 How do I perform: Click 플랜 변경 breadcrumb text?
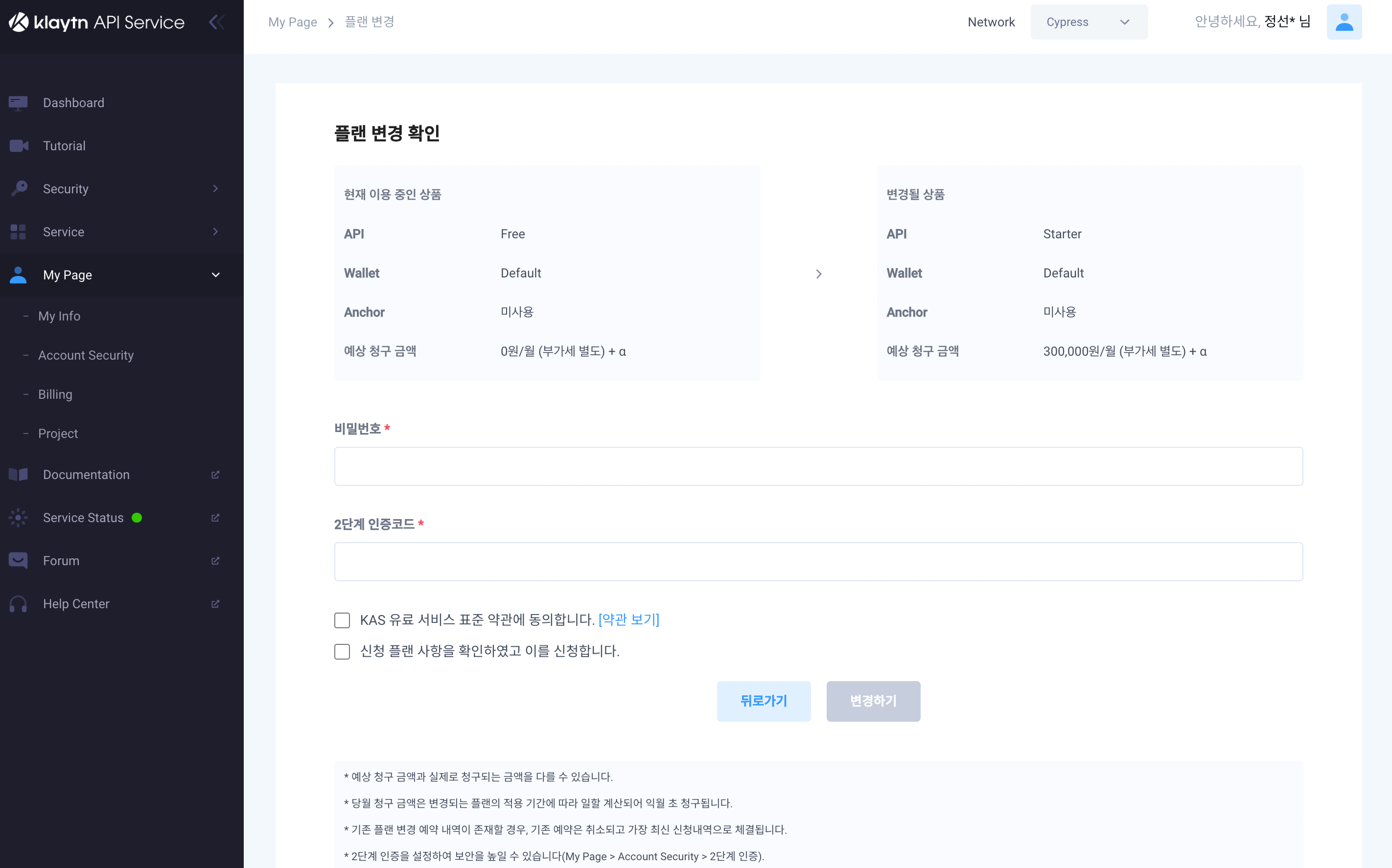[369, 22]
